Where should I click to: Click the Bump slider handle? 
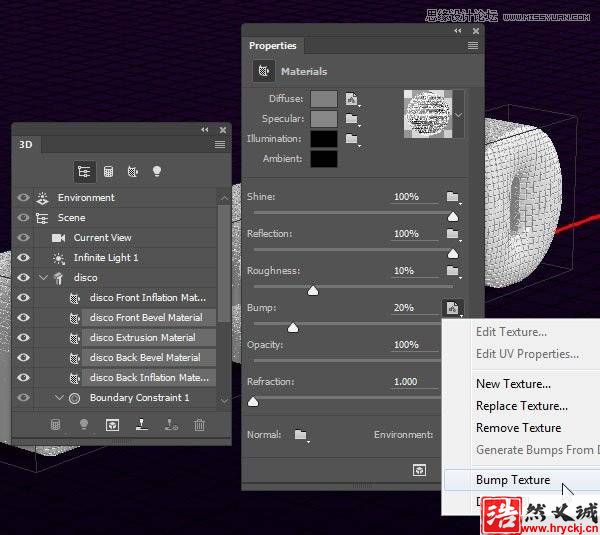(293, 328)
